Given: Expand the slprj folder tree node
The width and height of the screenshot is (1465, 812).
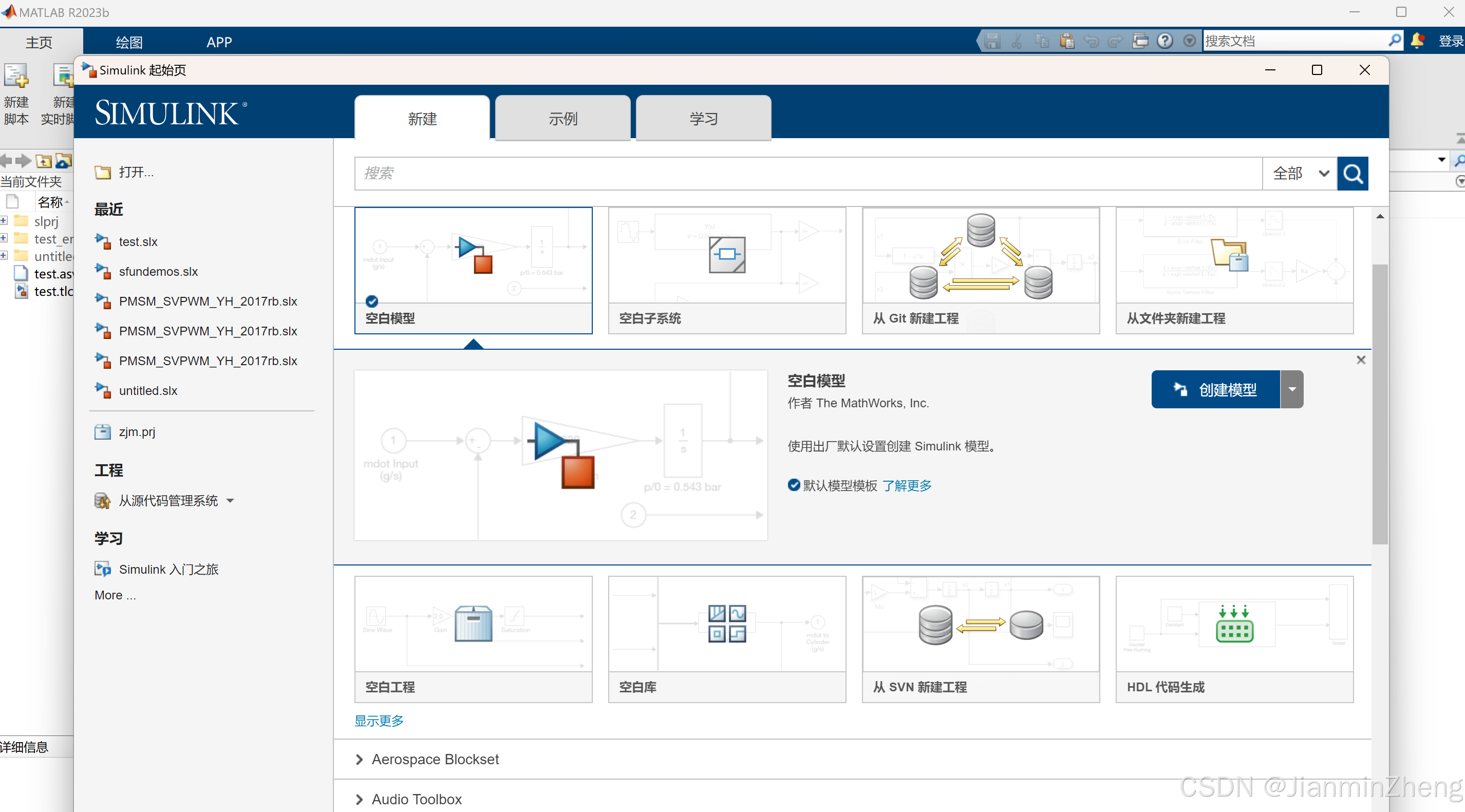Looking at the screenshot, I should tap(4, 221).
